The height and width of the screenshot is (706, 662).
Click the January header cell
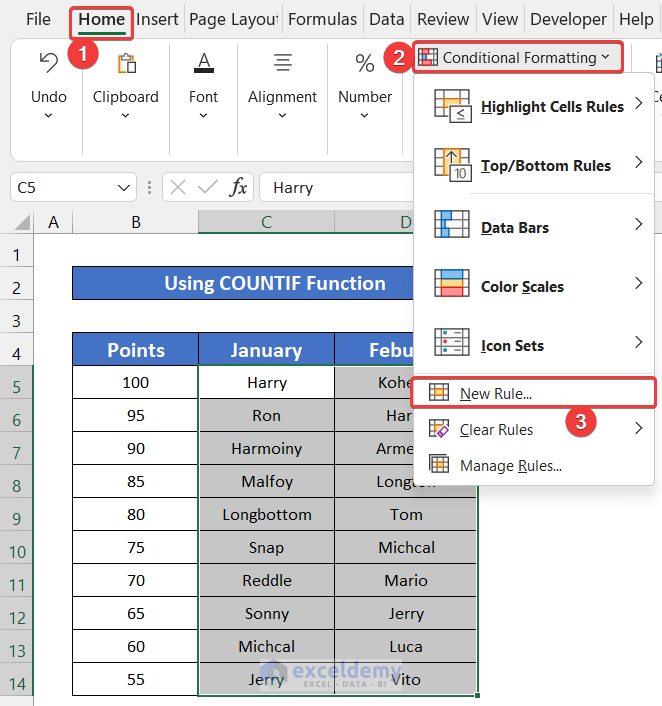(x=266, y=350)
